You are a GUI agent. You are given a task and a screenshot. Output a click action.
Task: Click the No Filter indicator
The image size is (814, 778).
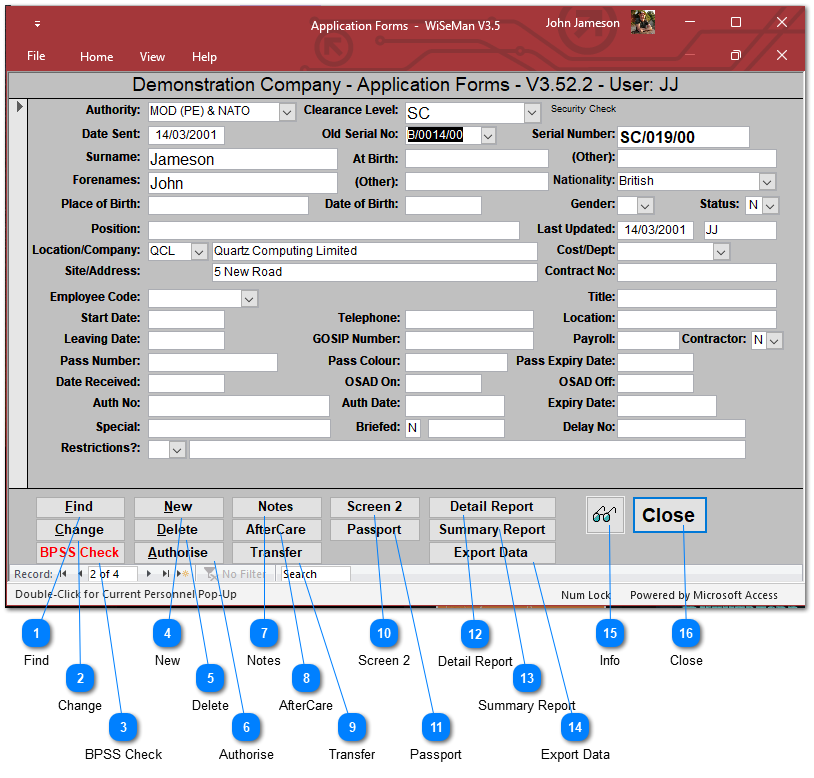tap(234, 574)
